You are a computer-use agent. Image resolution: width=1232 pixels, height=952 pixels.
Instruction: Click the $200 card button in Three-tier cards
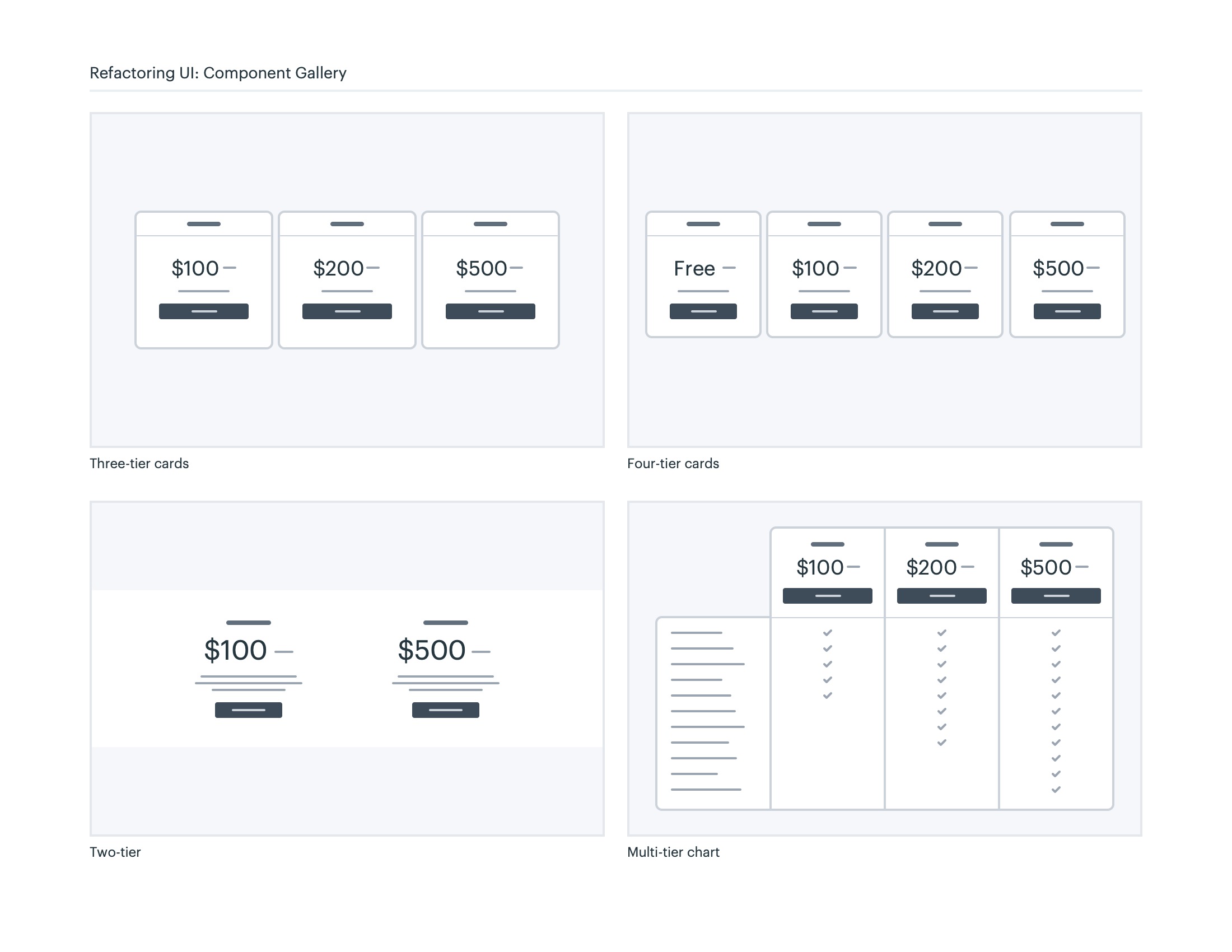coord(347,311)
